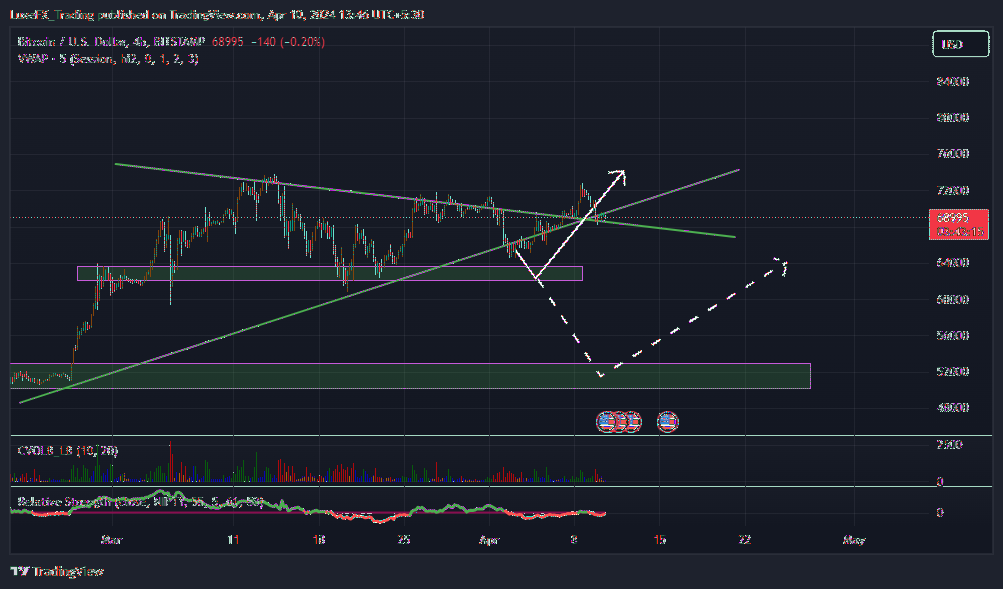
Task: Click the leftmost US flag event icon
Action: tap(605, 421)
